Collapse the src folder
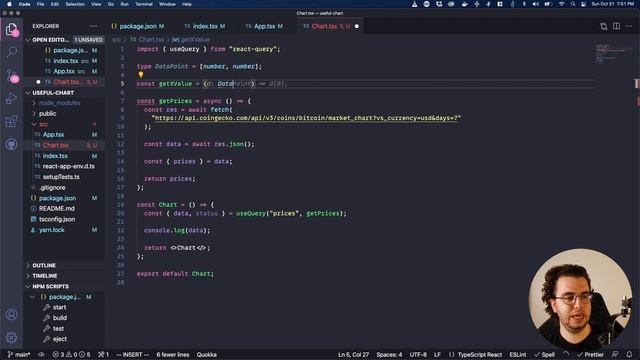The width and height of the screenshot is (640, 360). (x=43, y=124)
